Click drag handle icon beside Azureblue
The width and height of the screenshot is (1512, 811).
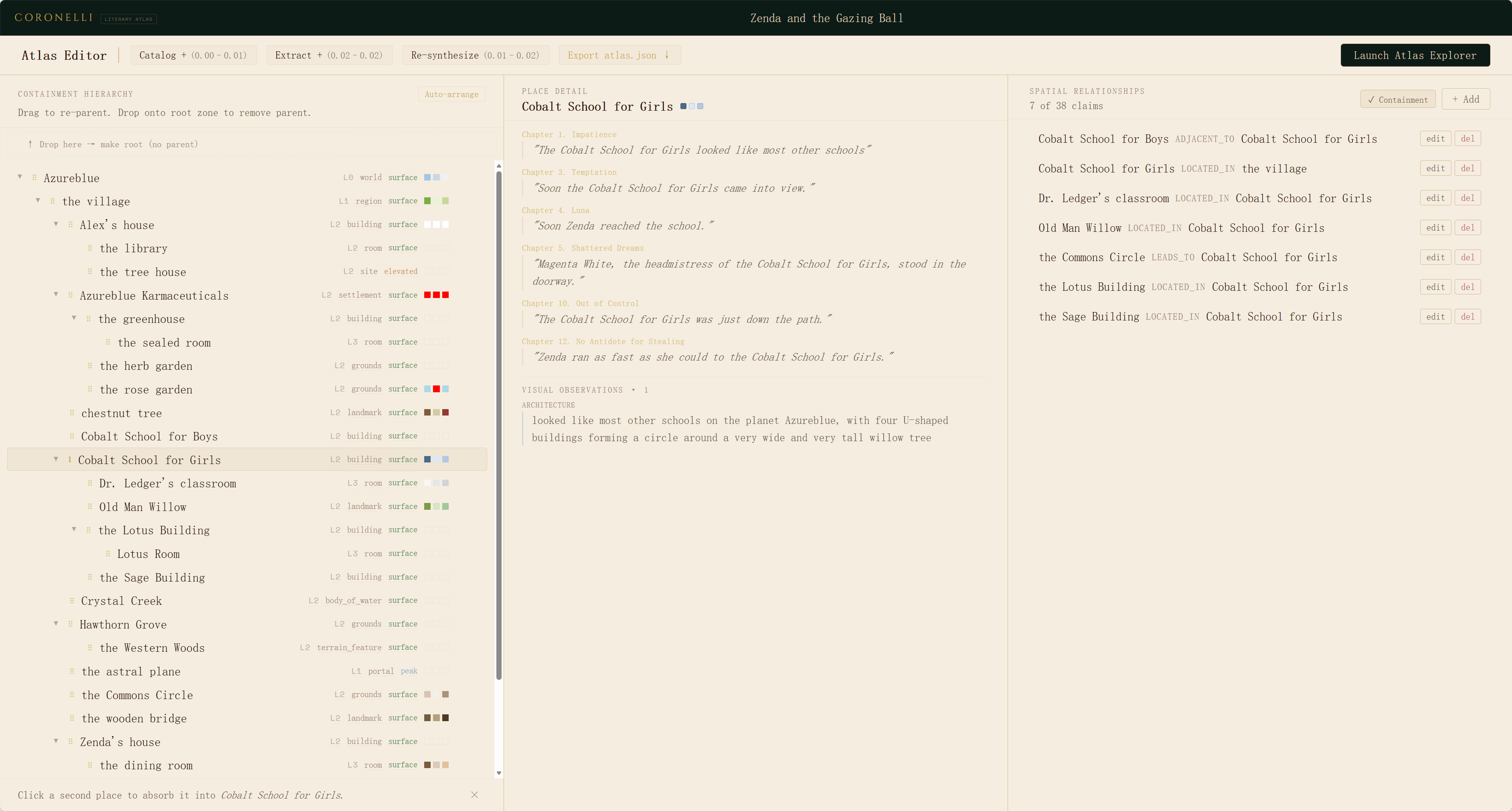tap(34, 177)
